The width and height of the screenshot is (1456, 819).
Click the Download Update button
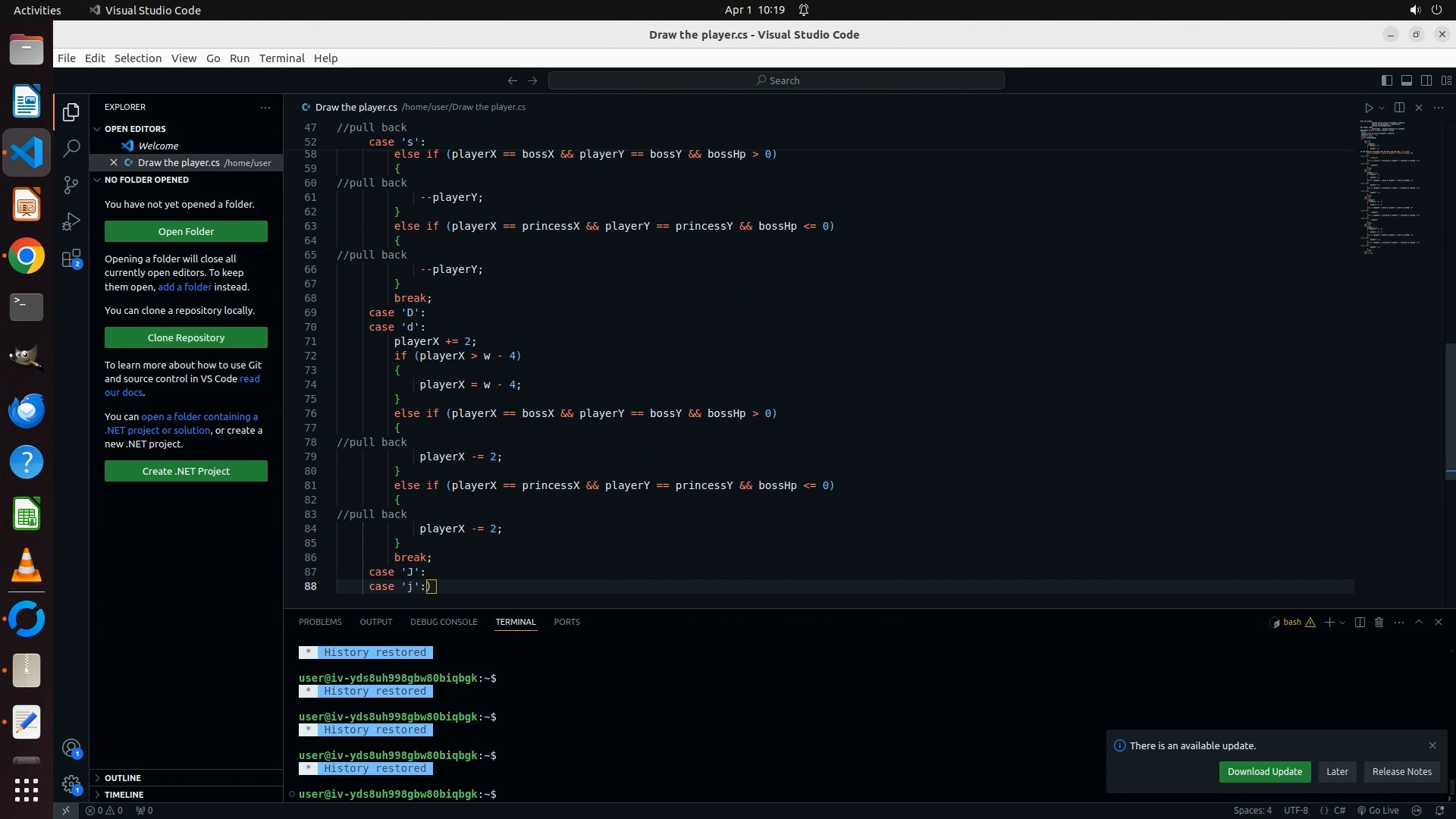pyautogui.click(x=1264, y=772)
